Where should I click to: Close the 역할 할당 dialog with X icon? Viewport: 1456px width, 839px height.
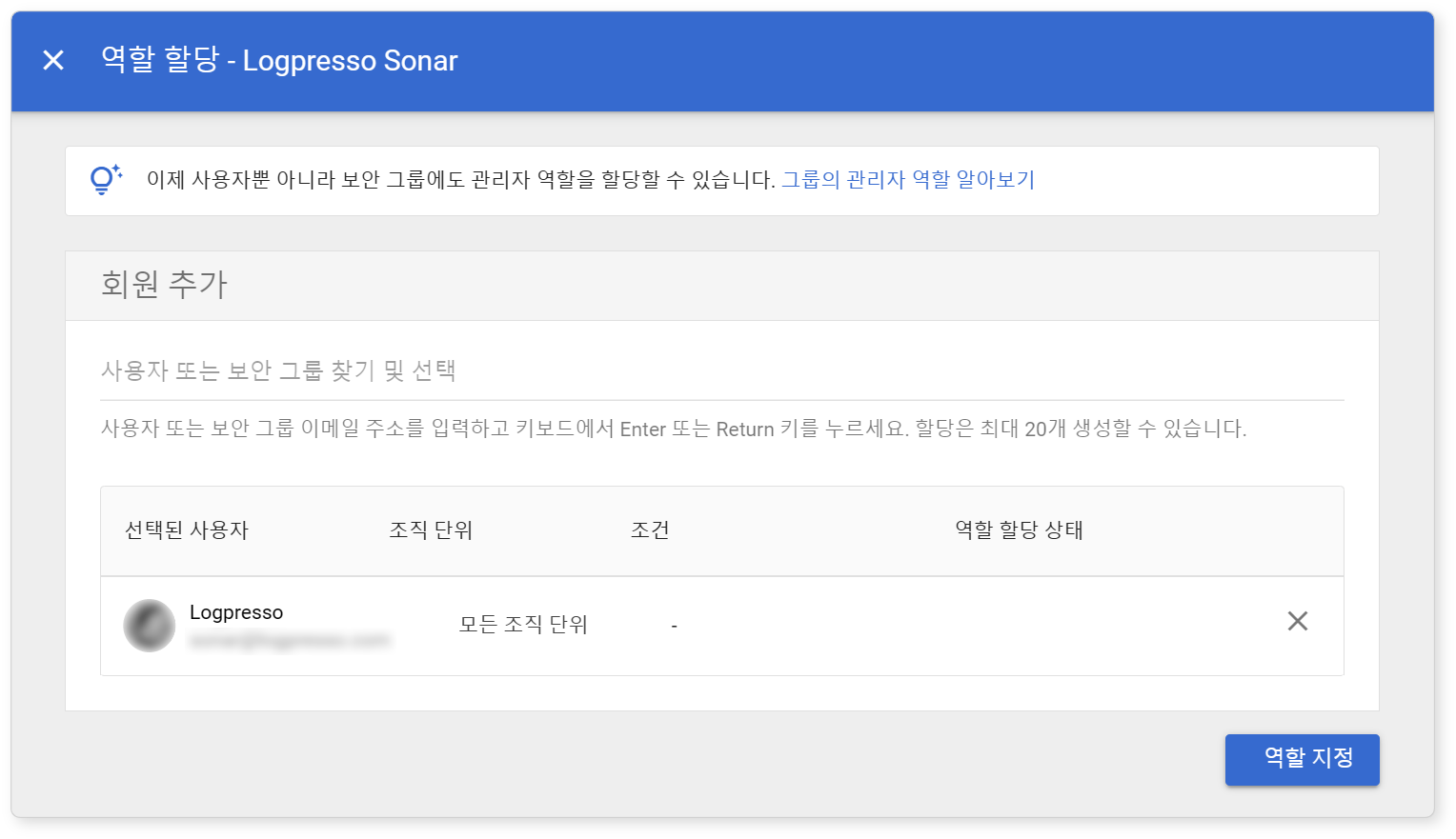pos(53,60)
